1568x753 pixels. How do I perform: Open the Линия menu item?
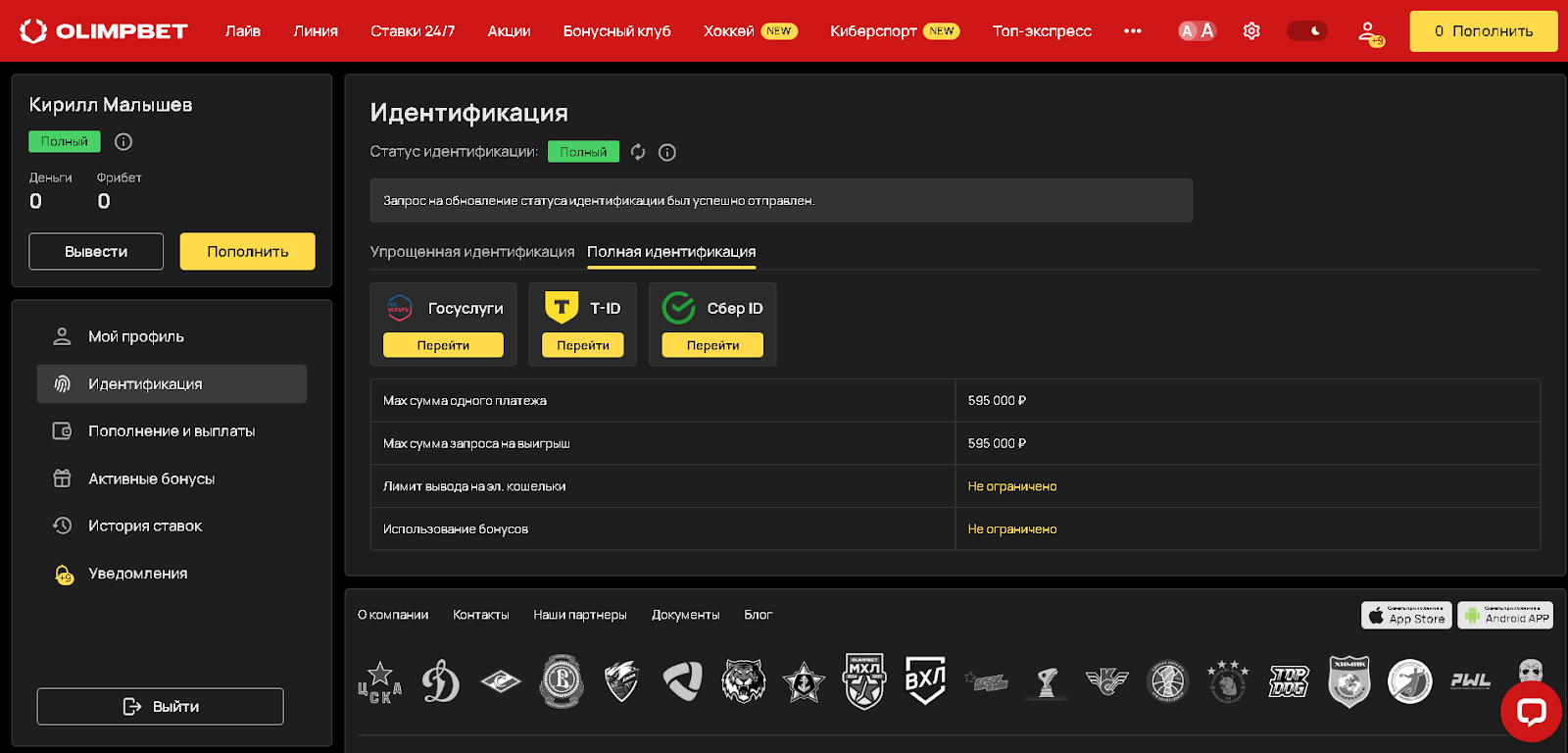(316, 31)
